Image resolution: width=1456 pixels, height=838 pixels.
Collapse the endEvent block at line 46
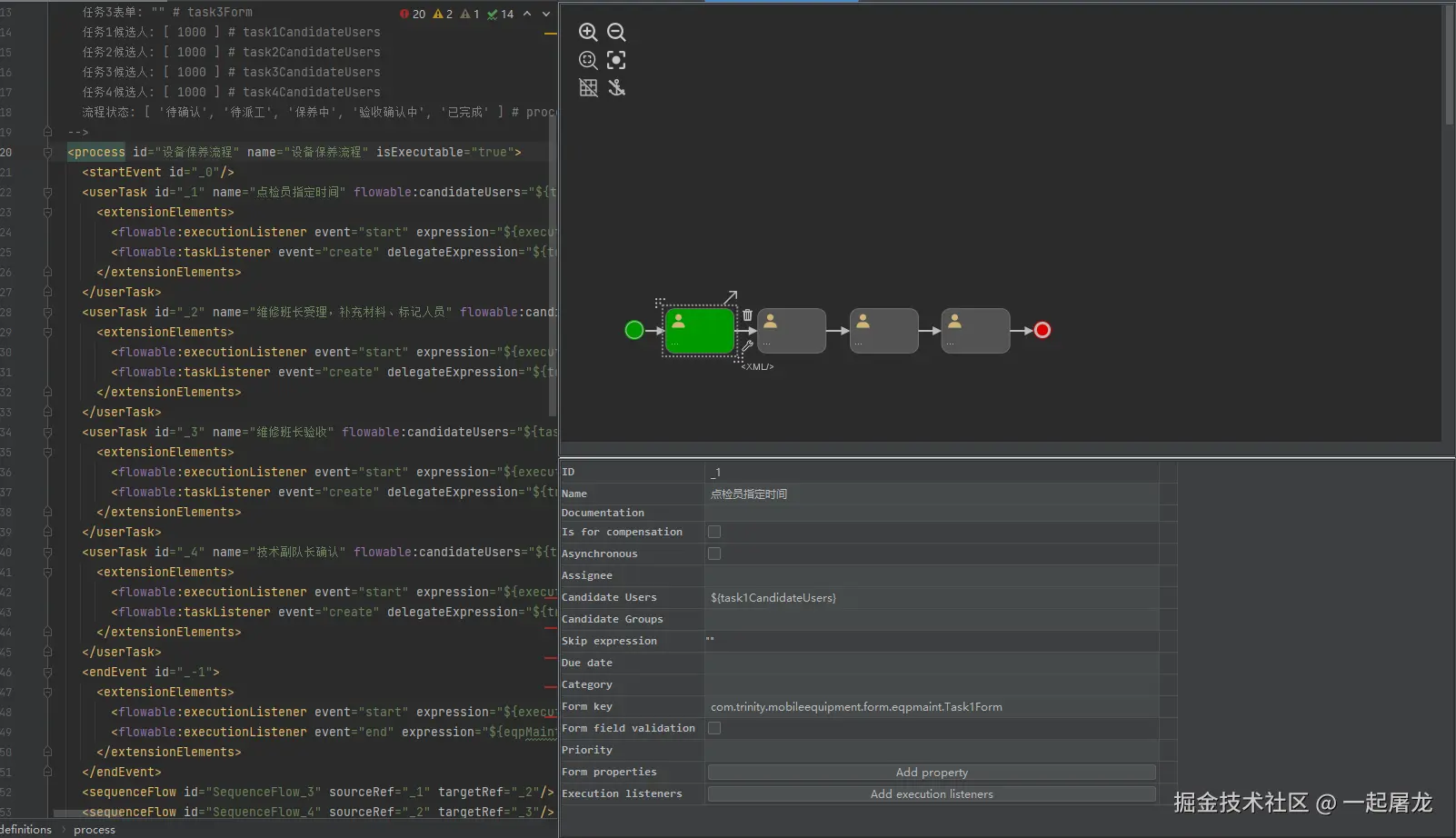pyautogui.click(x=47, y=673)
